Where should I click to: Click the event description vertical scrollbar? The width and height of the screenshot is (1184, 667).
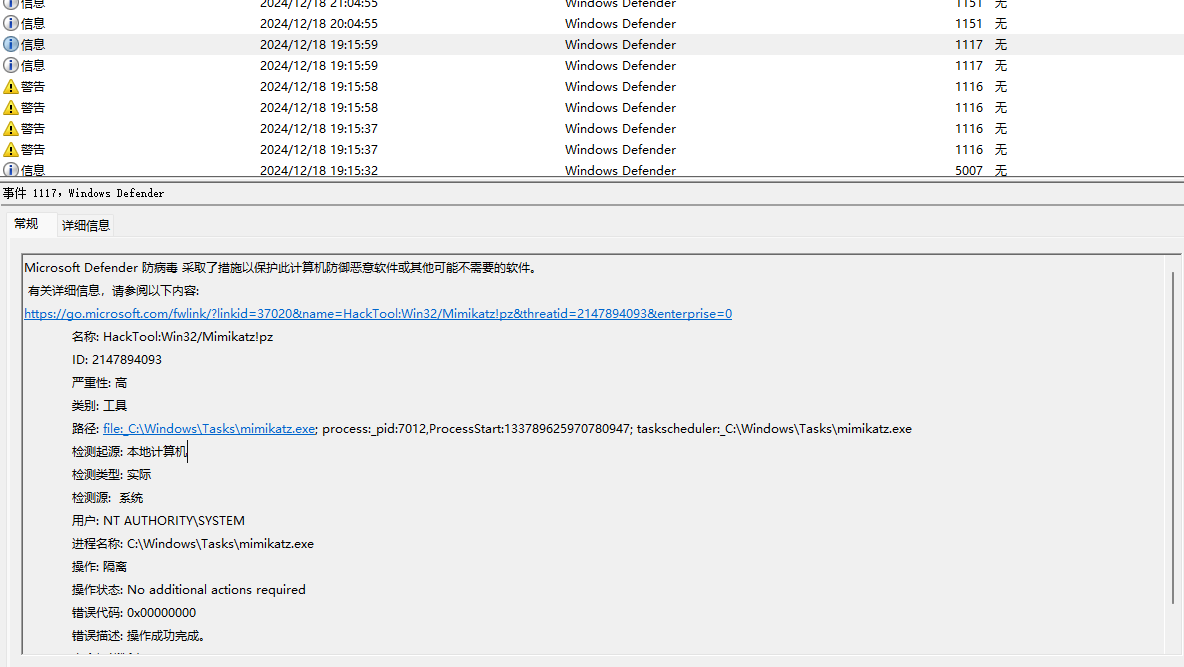pos(1173,438)
